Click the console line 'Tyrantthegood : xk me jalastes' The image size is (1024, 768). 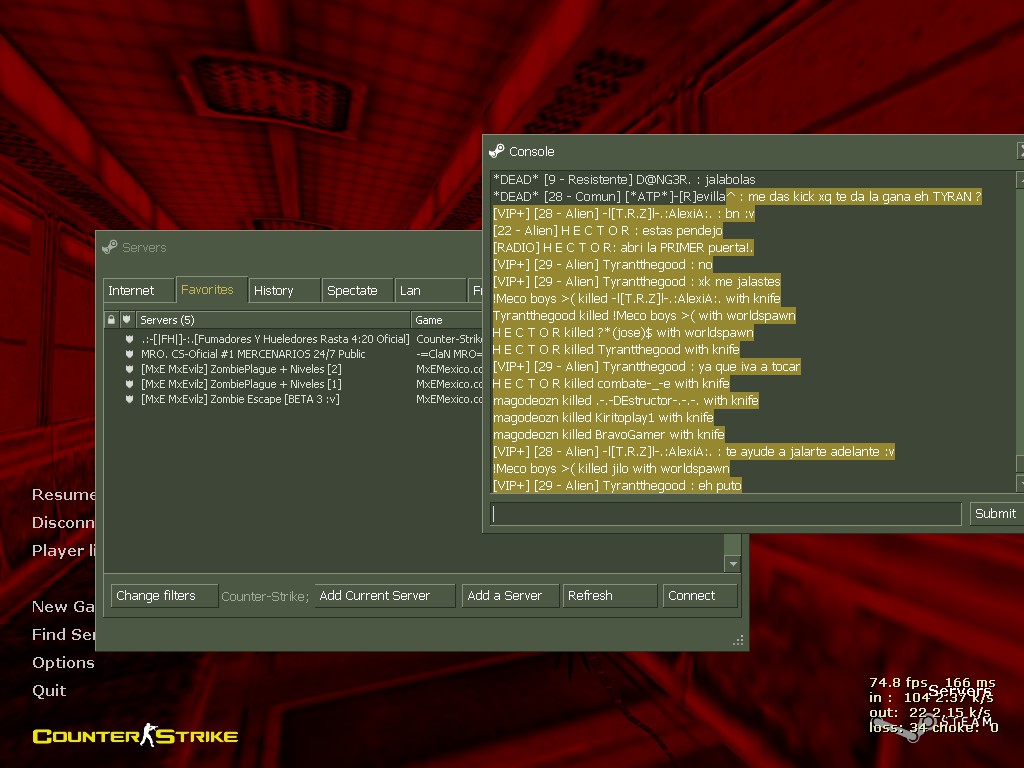(x=636, y=281)
